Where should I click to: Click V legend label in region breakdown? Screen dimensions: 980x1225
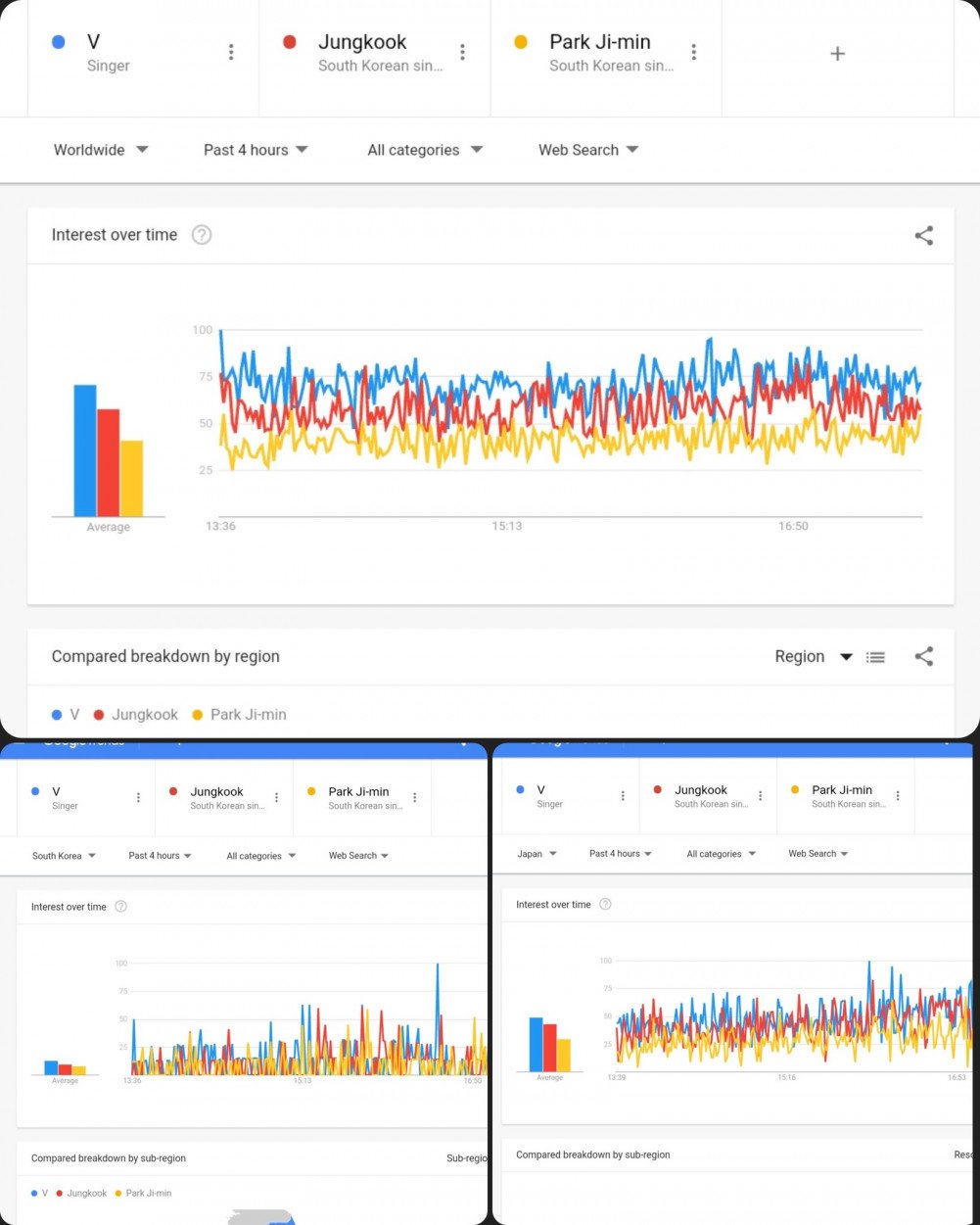pyautogui.click(x=74, y=715)
